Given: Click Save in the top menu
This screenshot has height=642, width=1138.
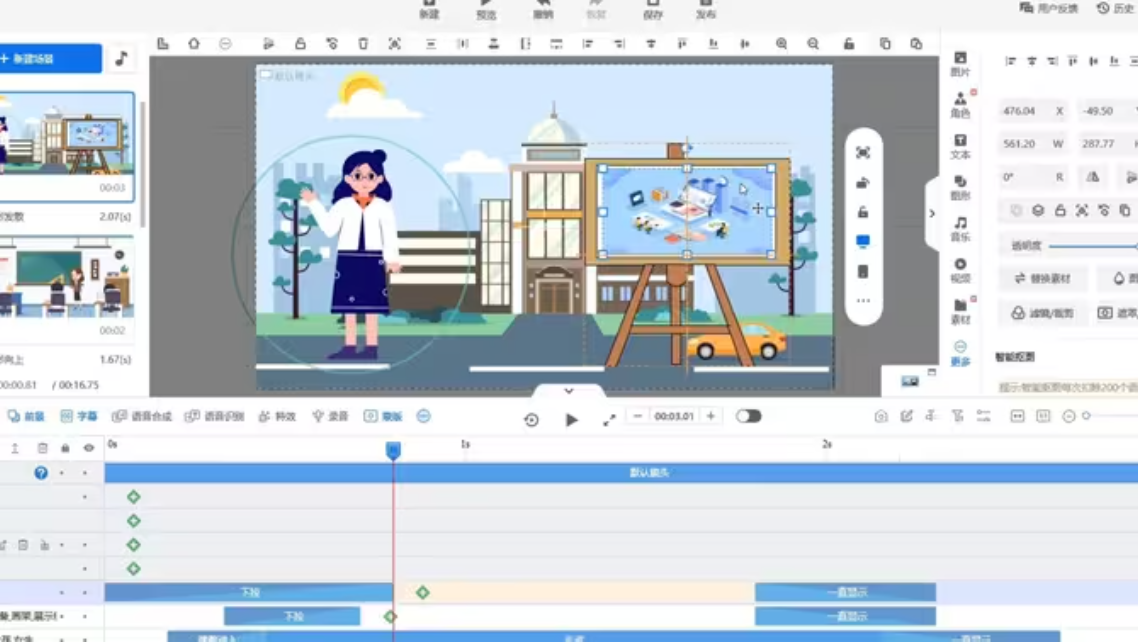Looking at the screenshot, I should pos(652,9).
